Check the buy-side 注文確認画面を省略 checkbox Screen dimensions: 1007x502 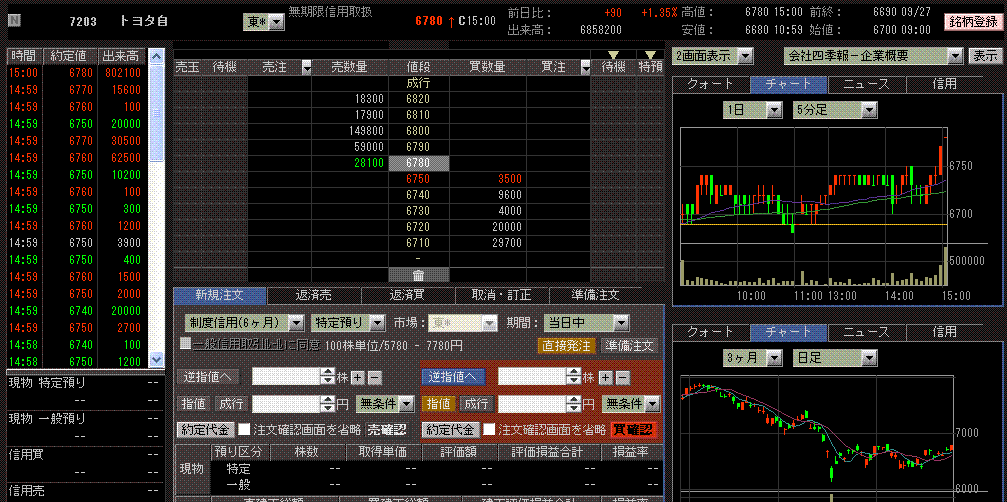point(490,429)
